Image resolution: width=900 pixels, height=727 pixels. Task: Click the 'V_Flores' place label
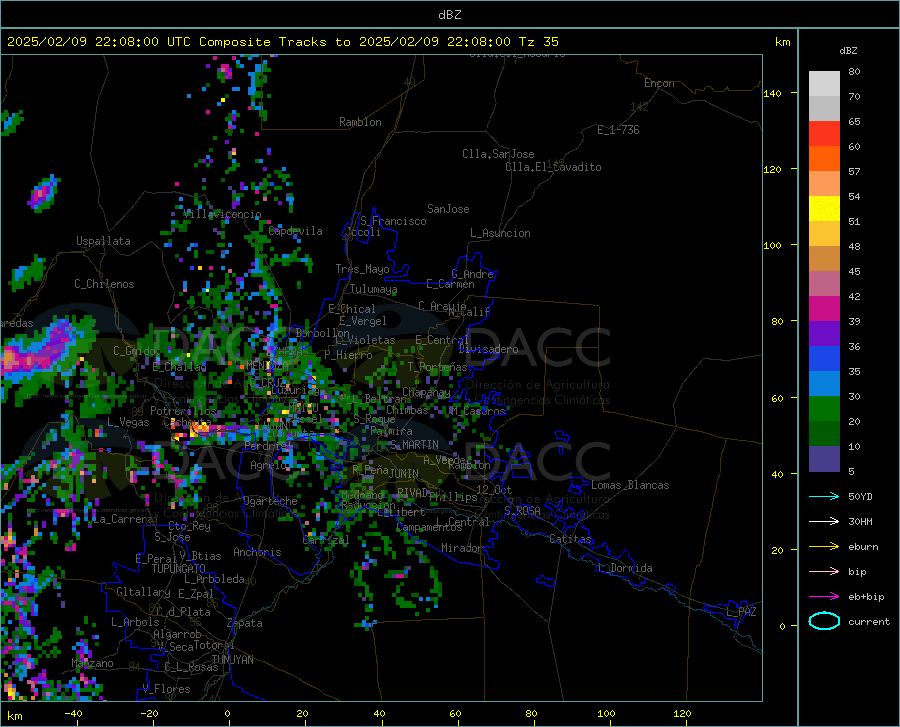[166, 689]
